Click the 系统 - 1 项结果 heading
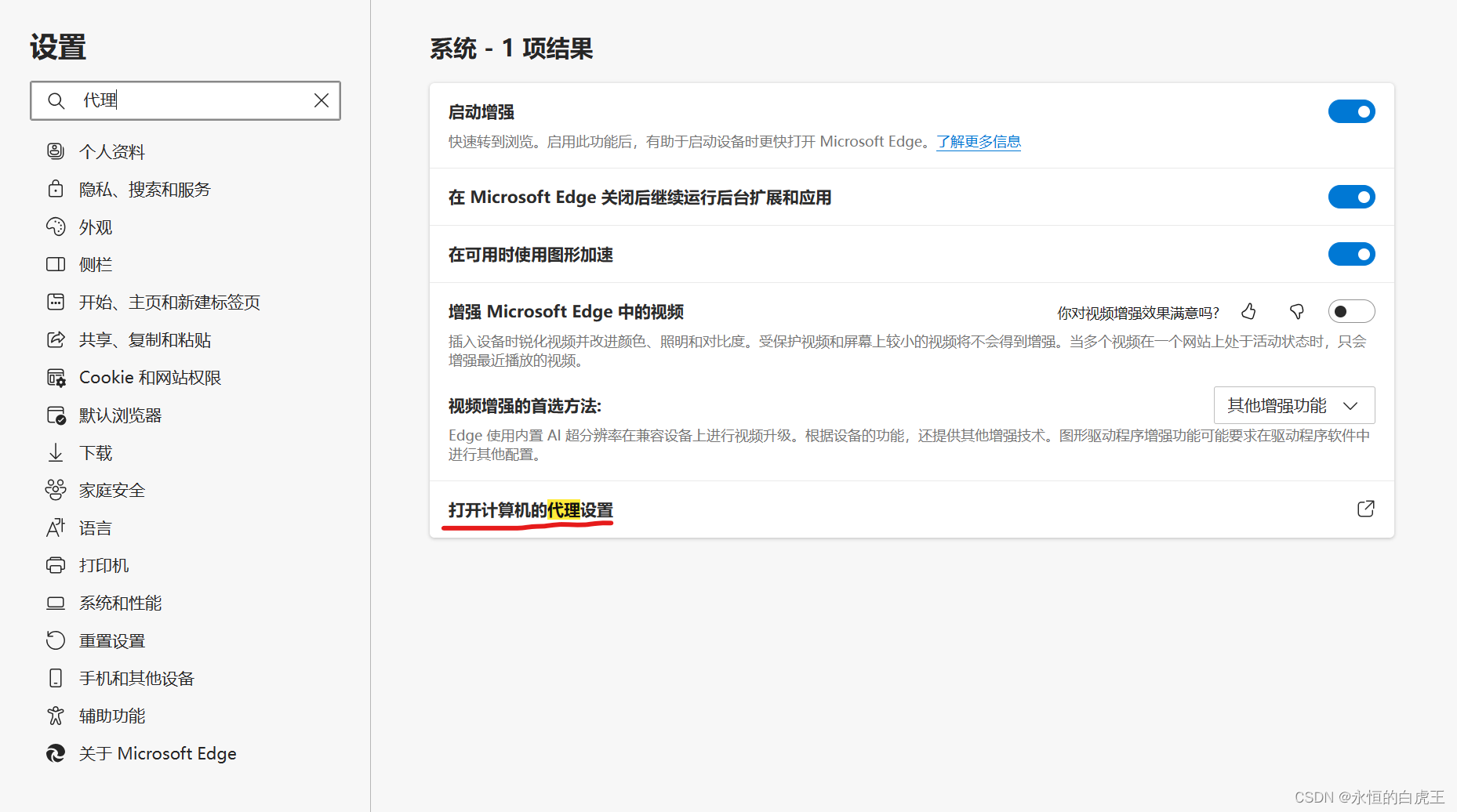 coord(511,49)
